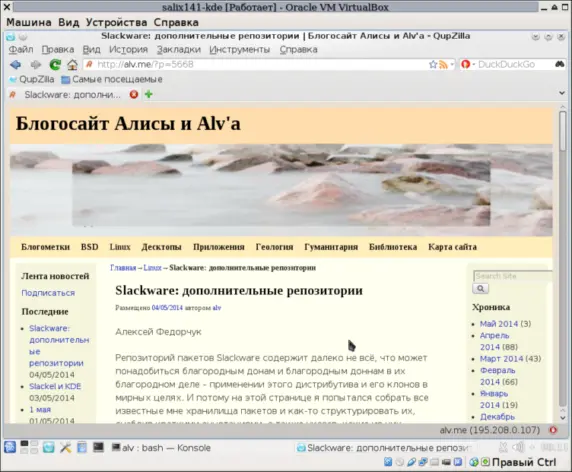The width and height of the screenshot is (572, 472).
Task: Open virtual desktop pager in taskbar
Action: tap(29, 447)
